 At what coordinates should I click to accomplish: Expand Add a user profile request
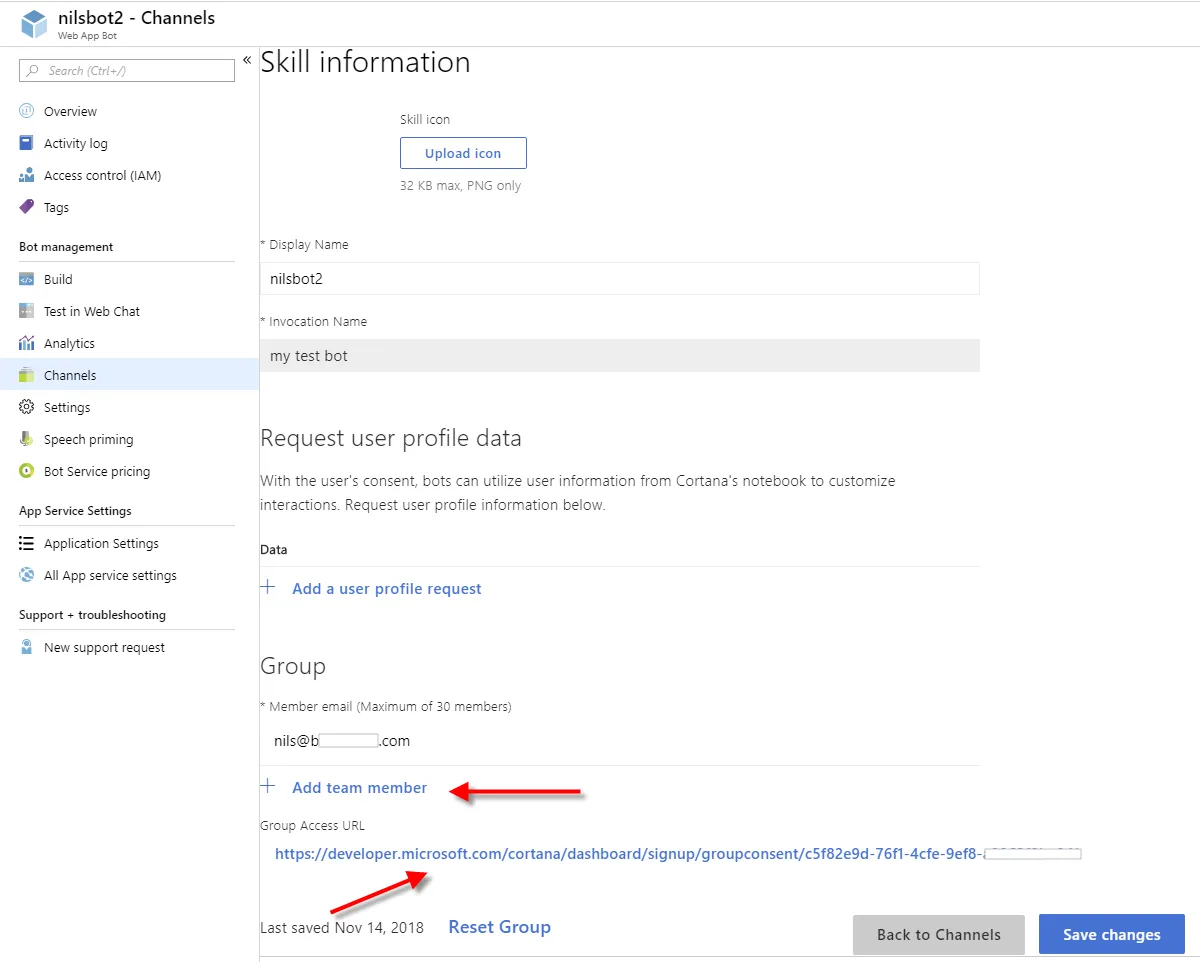[386, 589]
